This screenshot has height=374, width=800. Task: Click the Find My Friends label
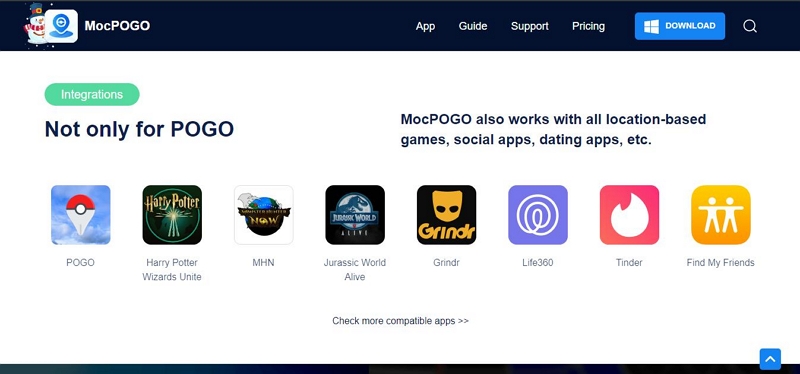(720, 263)
